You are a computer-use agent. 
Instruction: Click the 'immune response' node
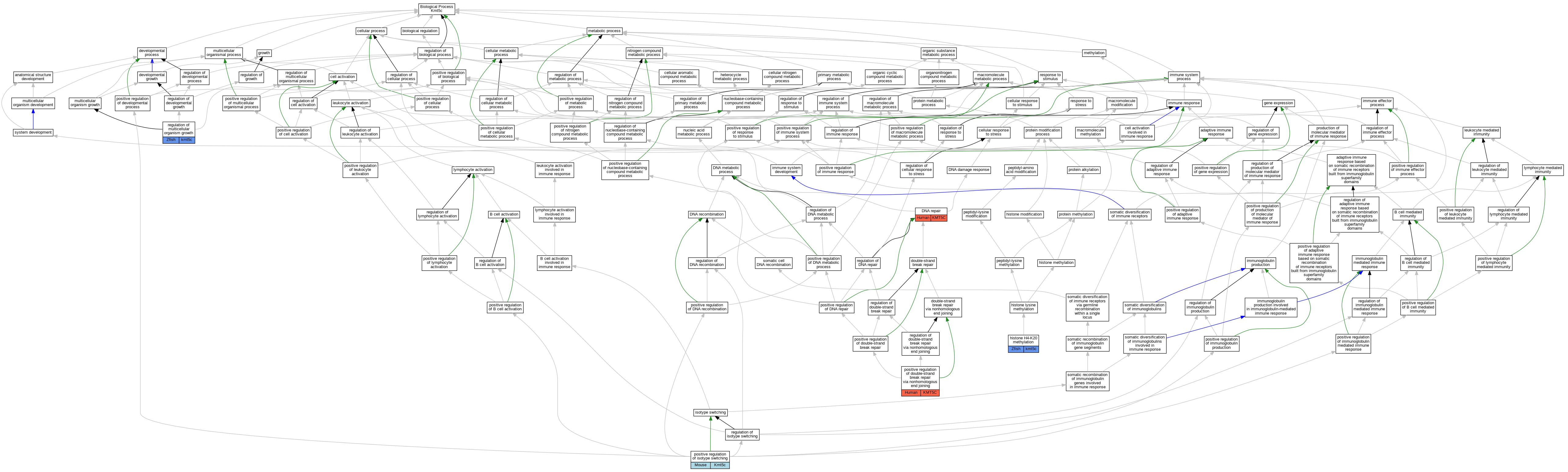1183,103
